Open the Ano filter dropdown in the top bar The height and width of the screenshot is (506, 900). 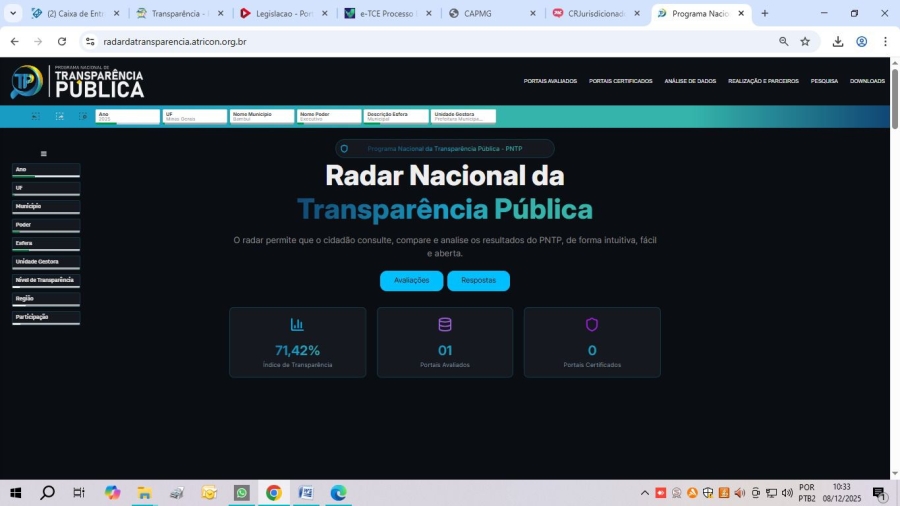(127, 116)
